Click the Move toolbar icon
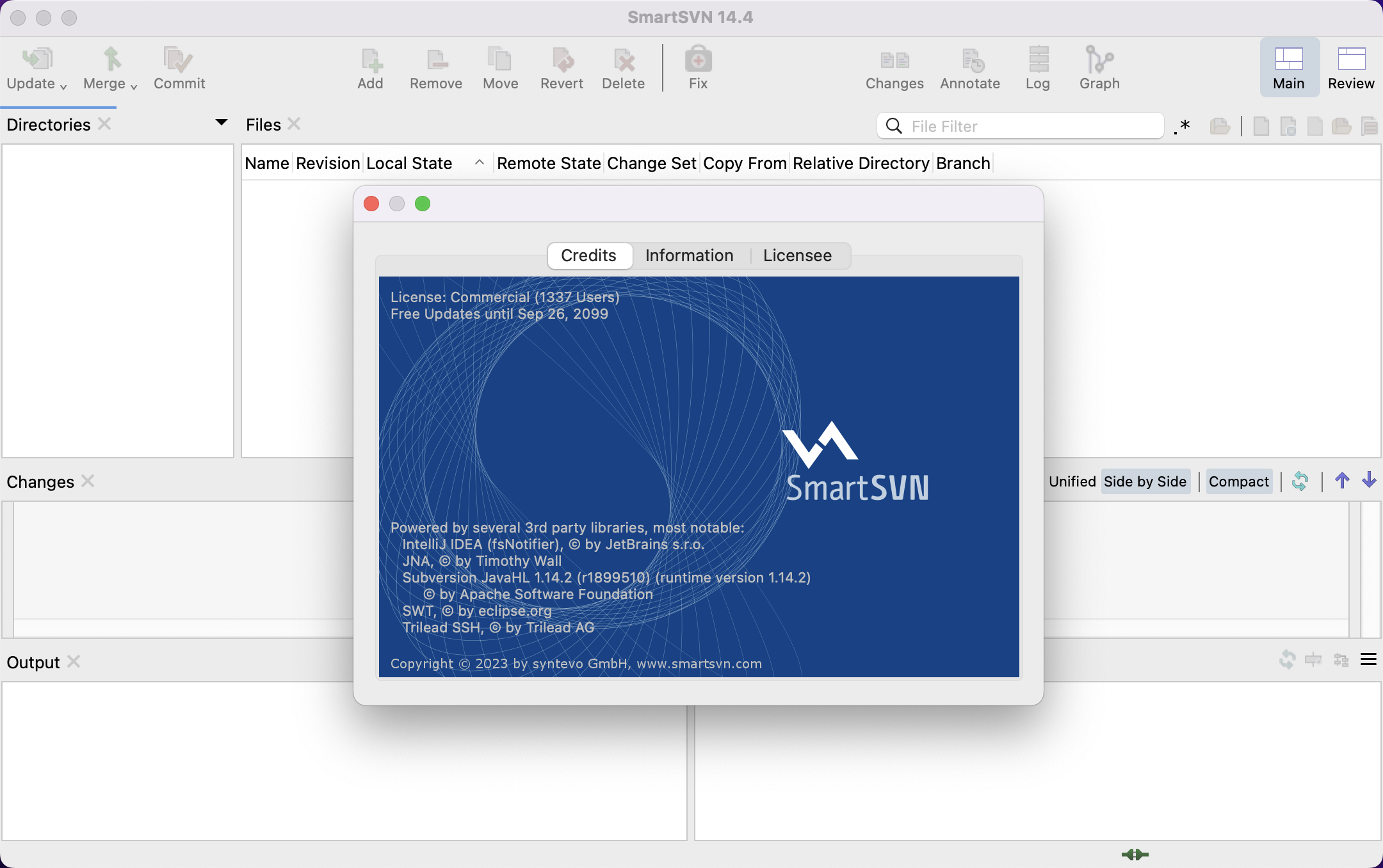 500,60
